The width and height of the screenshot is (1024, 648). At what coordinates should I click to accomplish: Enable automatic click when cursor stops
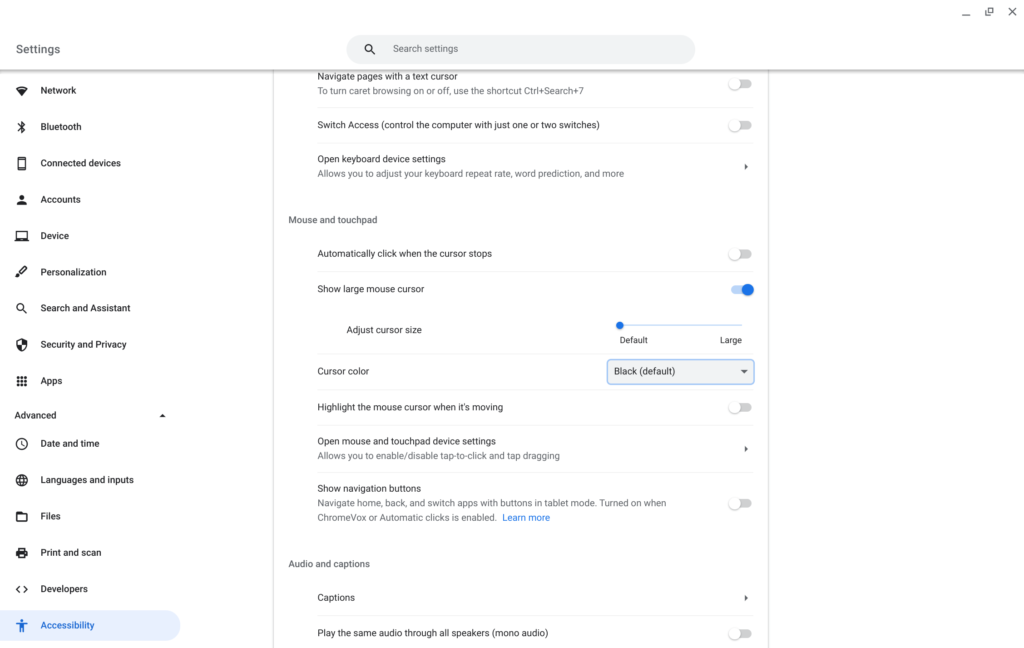740,255
